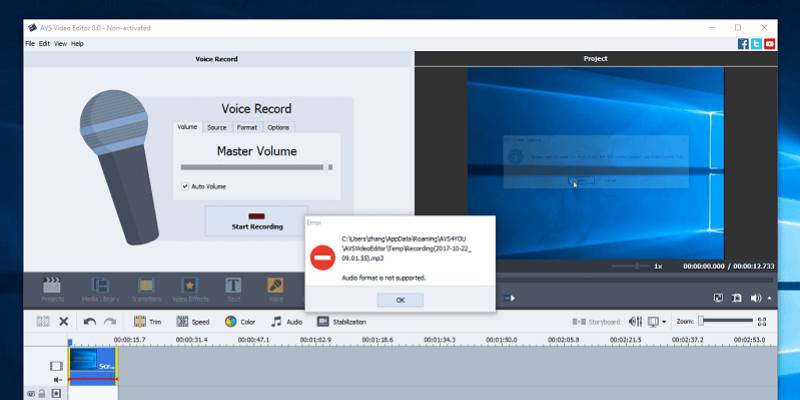Click the Project preview video area

(596, 163)
